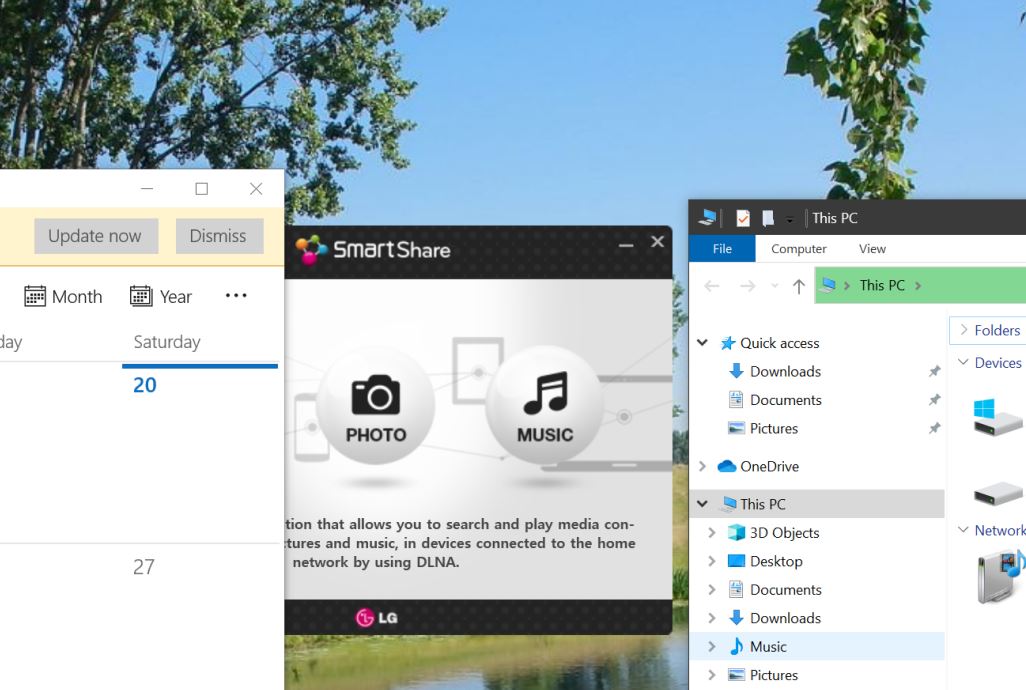Select This PC in navigation pane
Image resolution: width=1026 pixels, height=690 pixels.
point(763,504)
